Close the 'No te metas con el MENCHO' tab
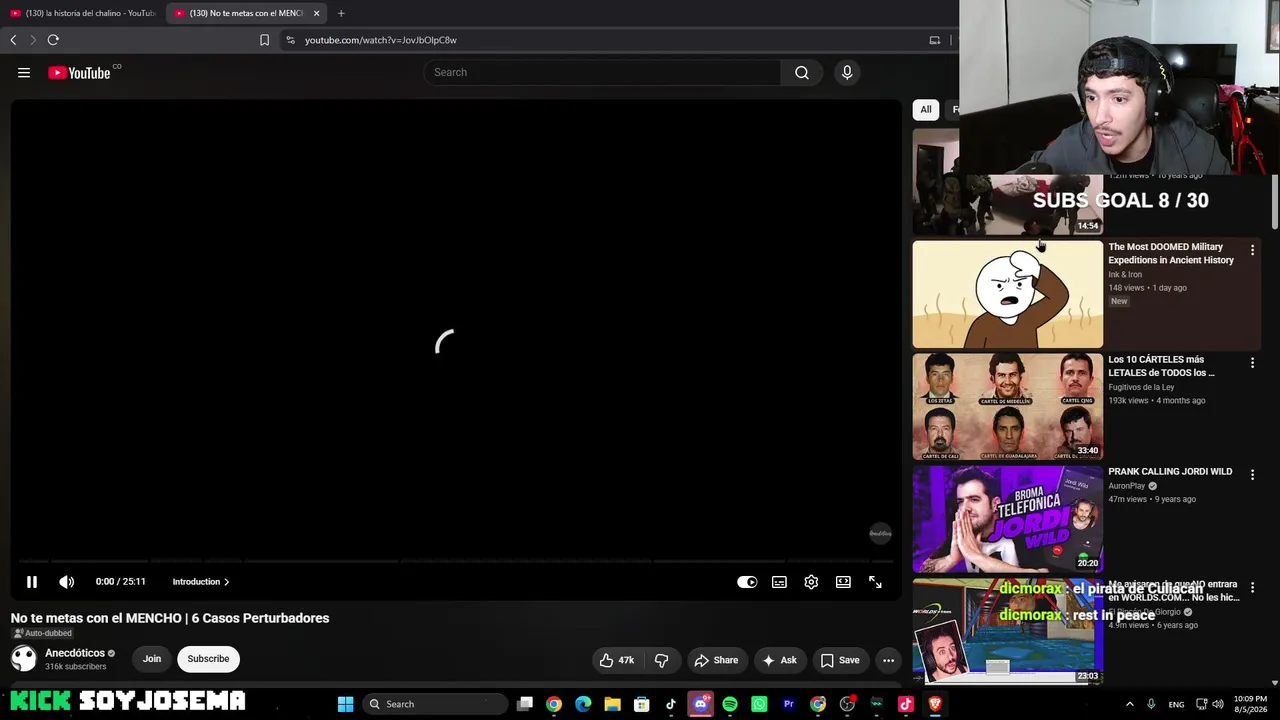1280x720 pixels. coord(316,13)
